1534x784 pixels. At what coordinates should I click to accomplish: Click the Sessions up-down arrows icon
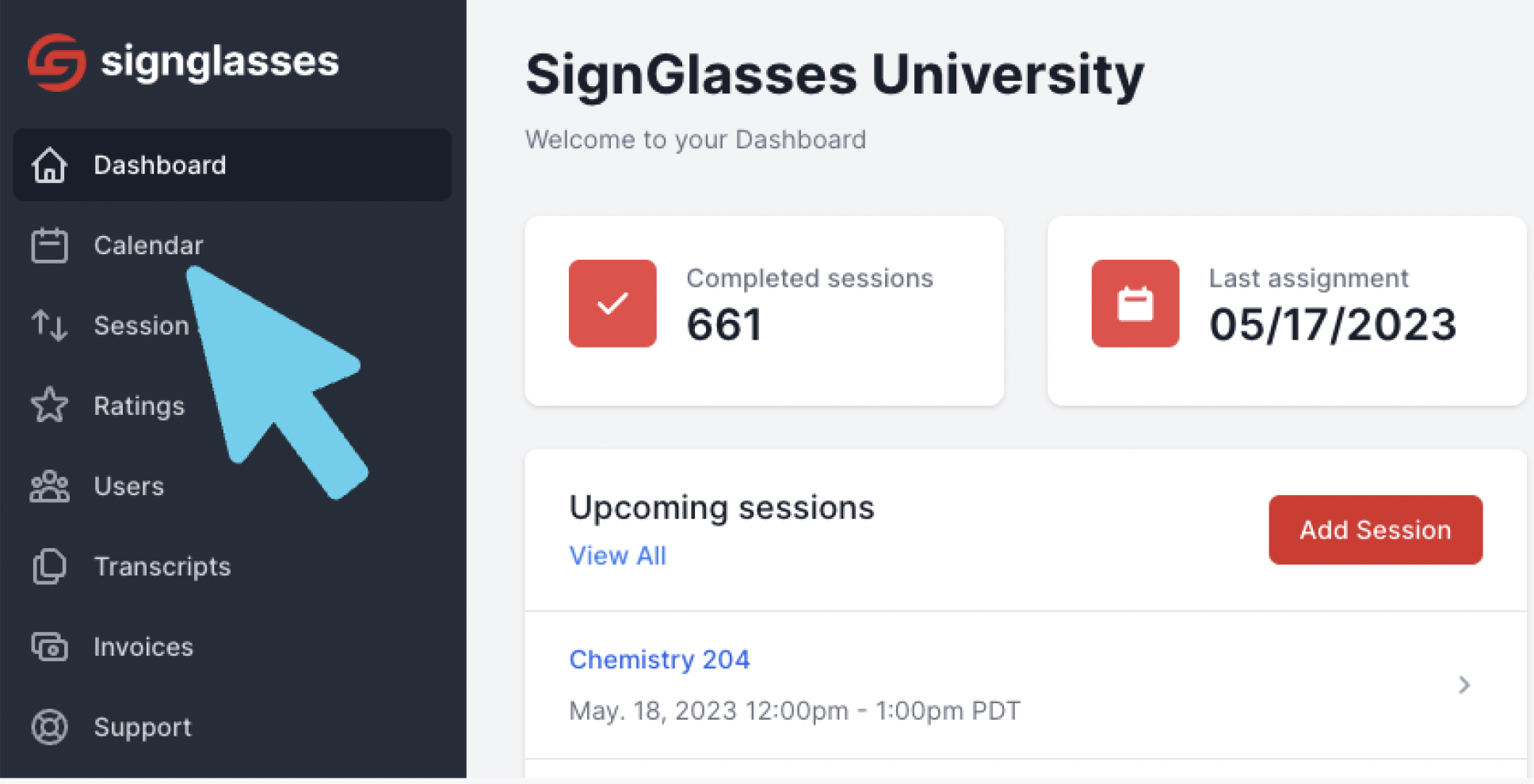(x=49, y=325)
